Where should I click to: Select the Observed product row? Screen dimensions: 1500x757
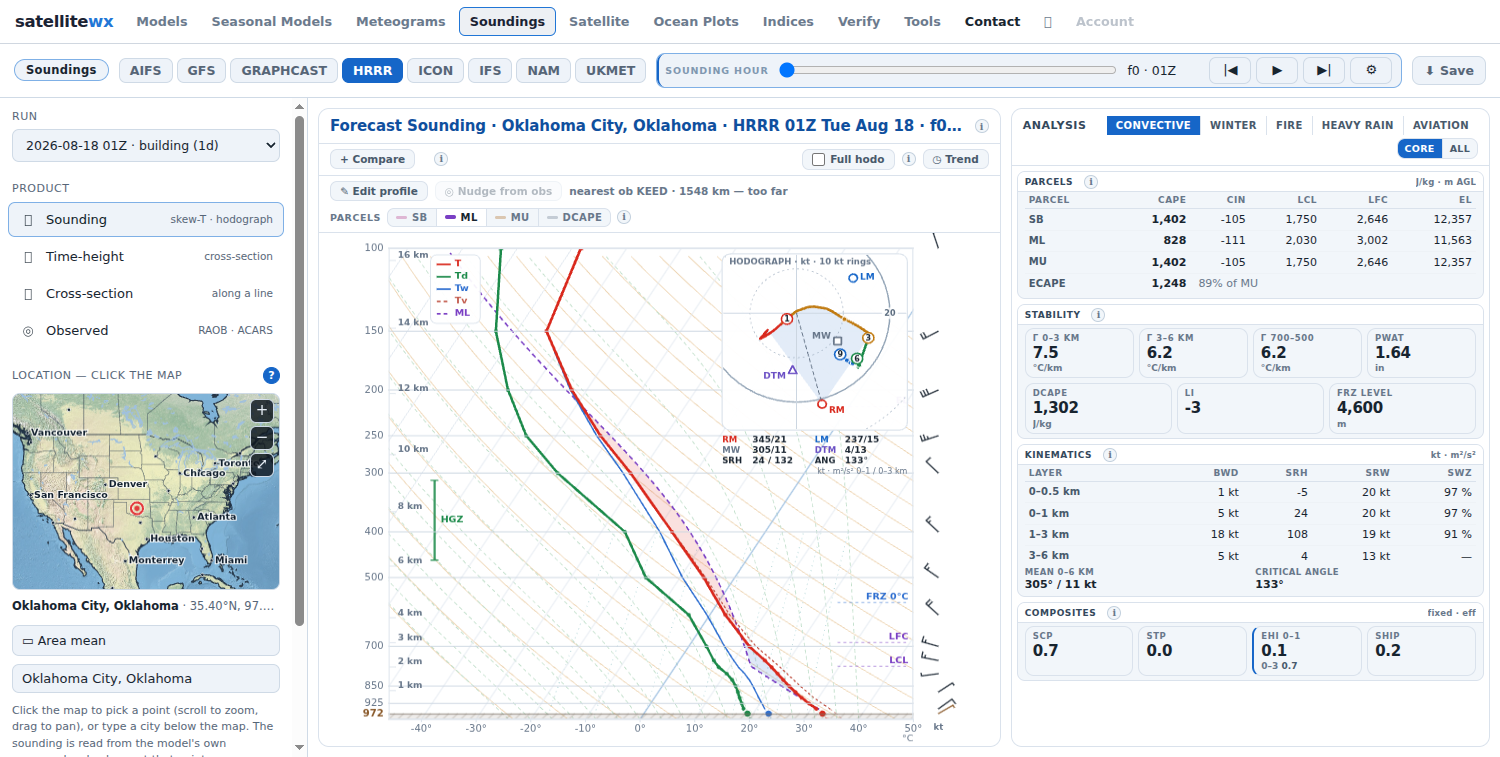[146, 330]
